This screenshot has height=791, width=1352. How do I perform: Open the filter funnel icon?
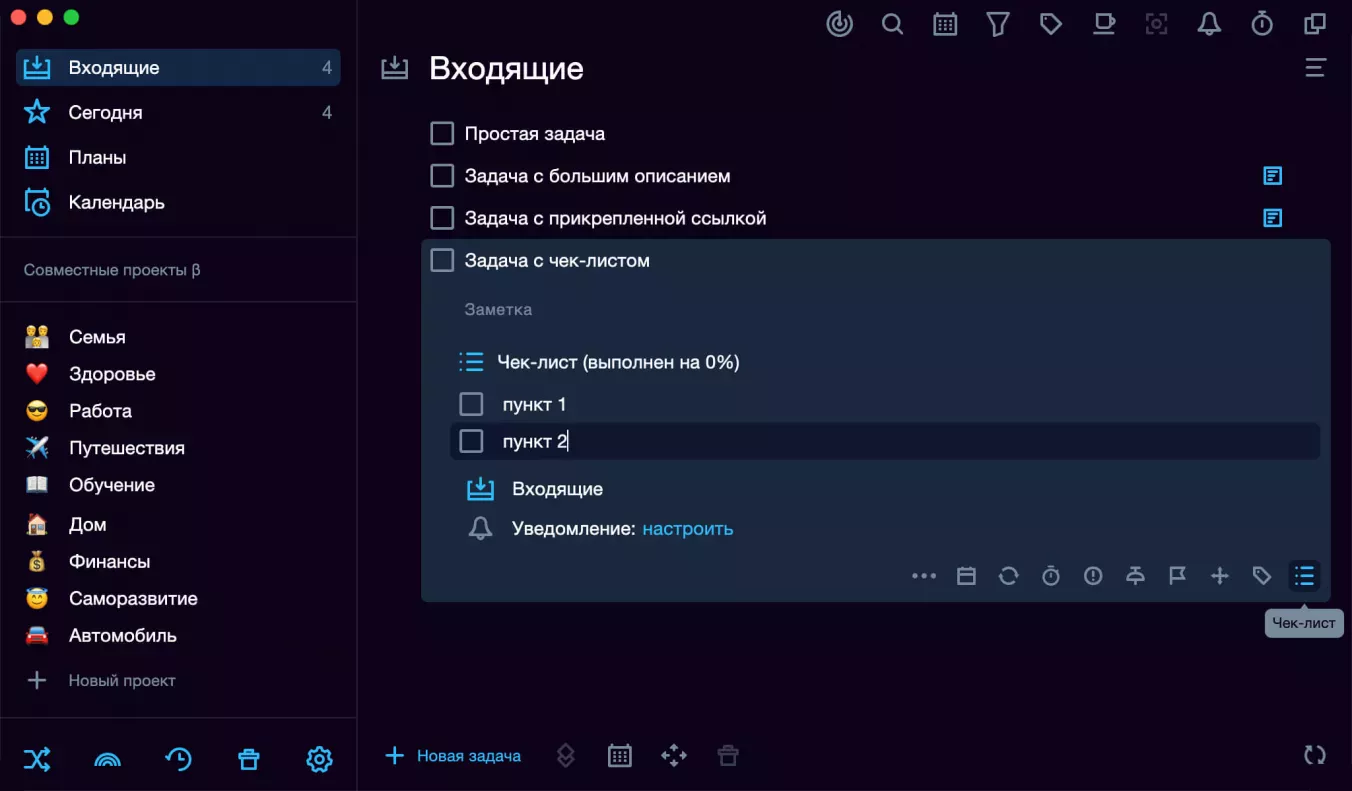[x=997, y=23]
